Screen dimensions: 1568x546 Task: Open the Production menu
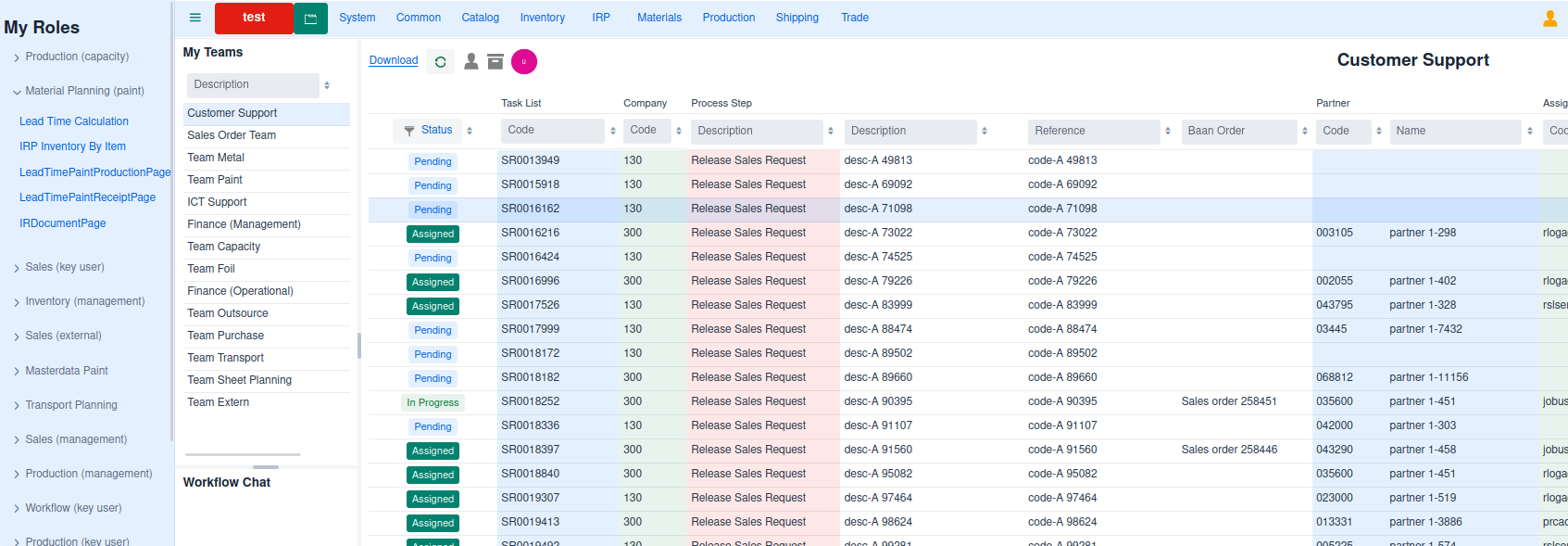click(x=729, y=18)
